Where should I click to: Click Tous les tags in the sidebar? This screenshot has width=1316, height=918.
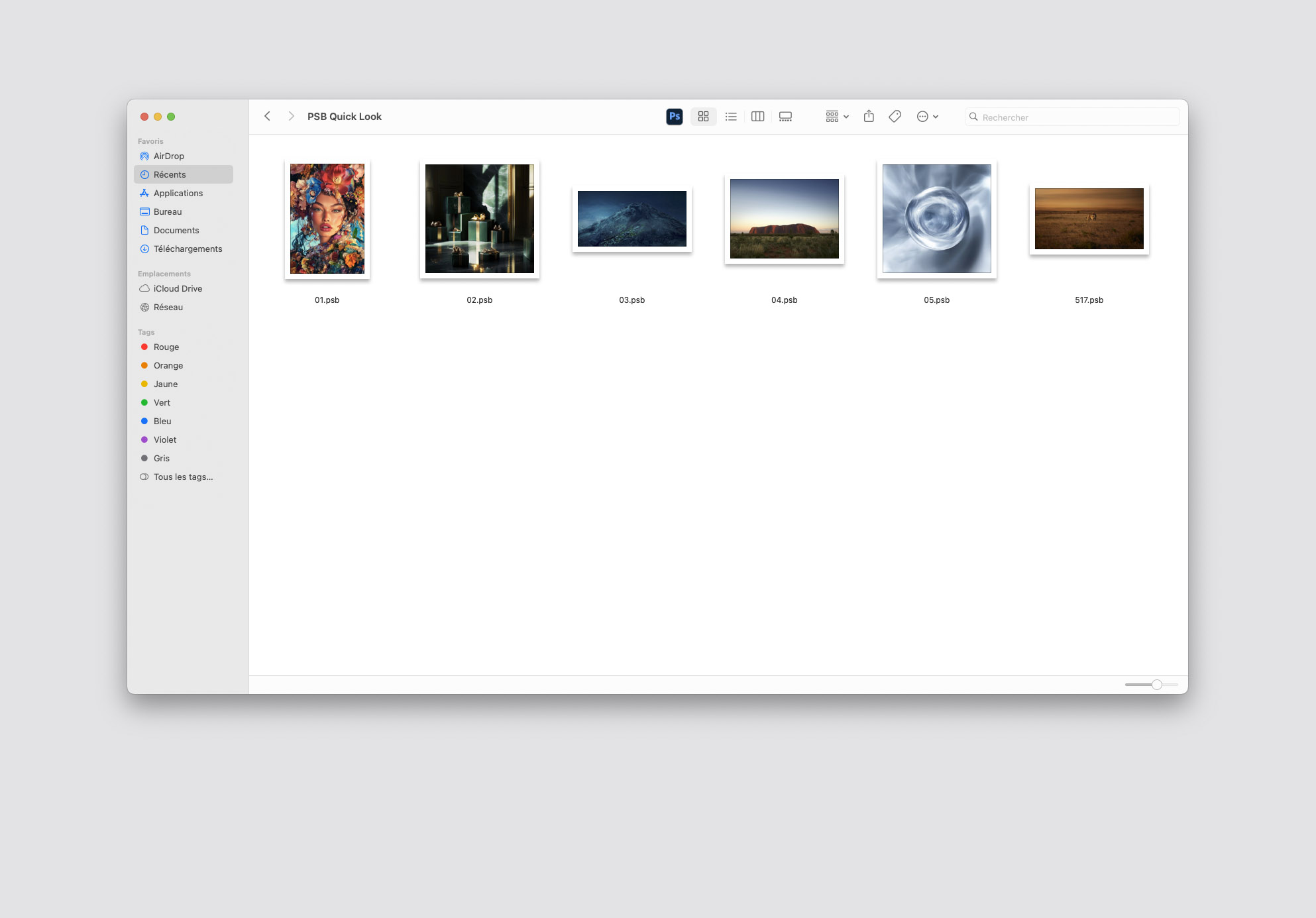pos(182,477)
